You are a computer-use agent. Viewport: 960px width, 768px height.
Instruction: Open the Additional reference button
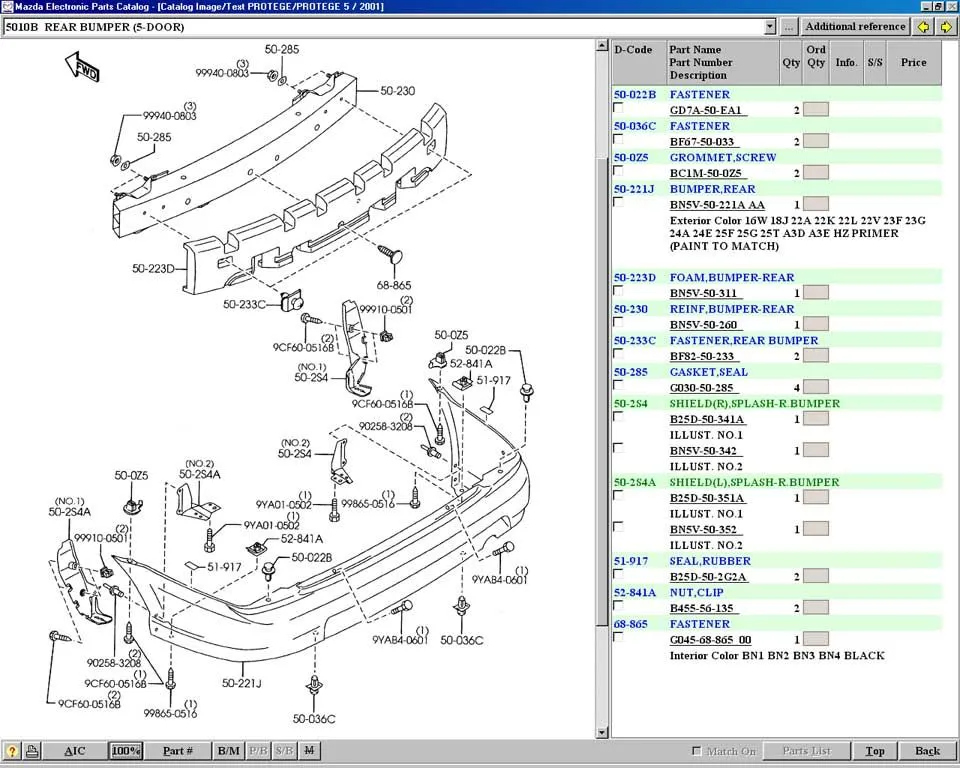[855, 27]
